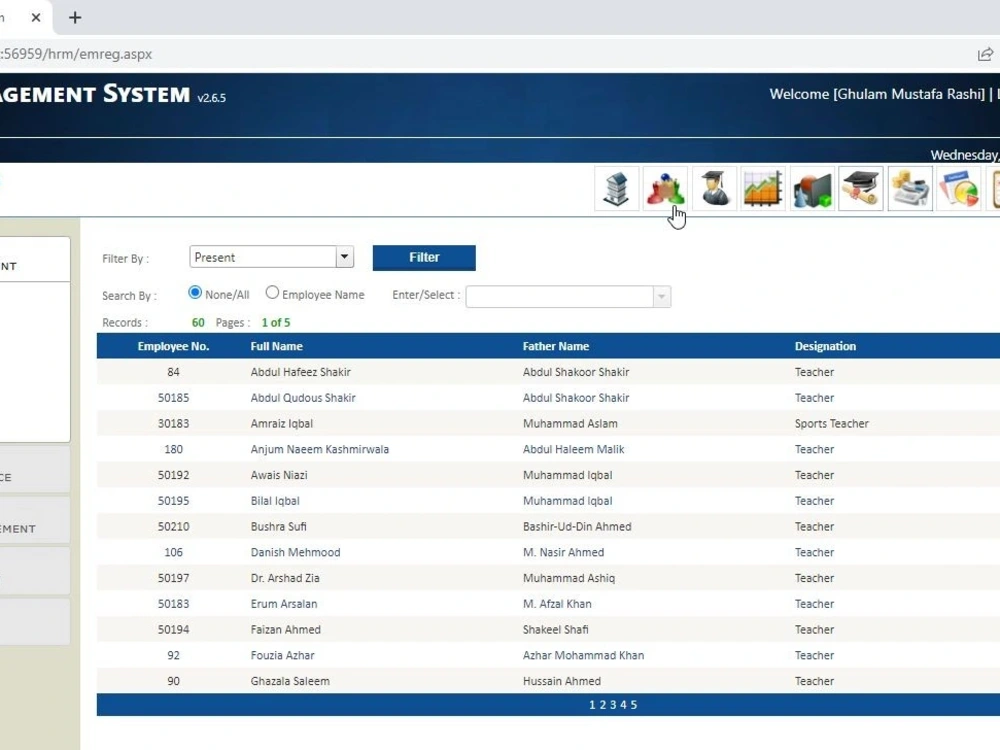Select employee Fouzia Azhar
The width and height of the screenshot is (1000, 750).
point(283,656)
